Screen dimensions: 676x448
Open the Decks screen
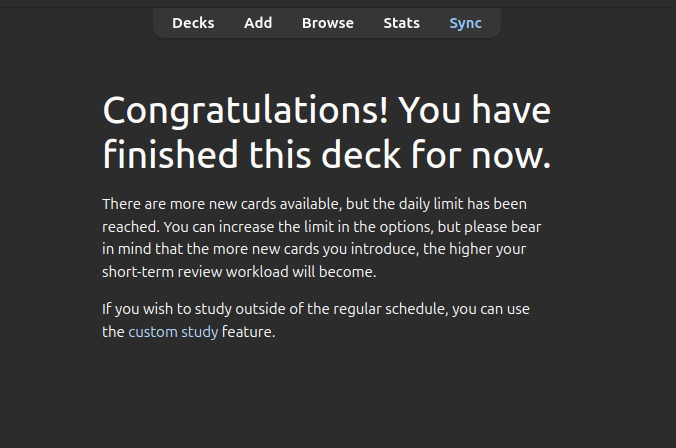pyautogui.click(x=193, y=23)
